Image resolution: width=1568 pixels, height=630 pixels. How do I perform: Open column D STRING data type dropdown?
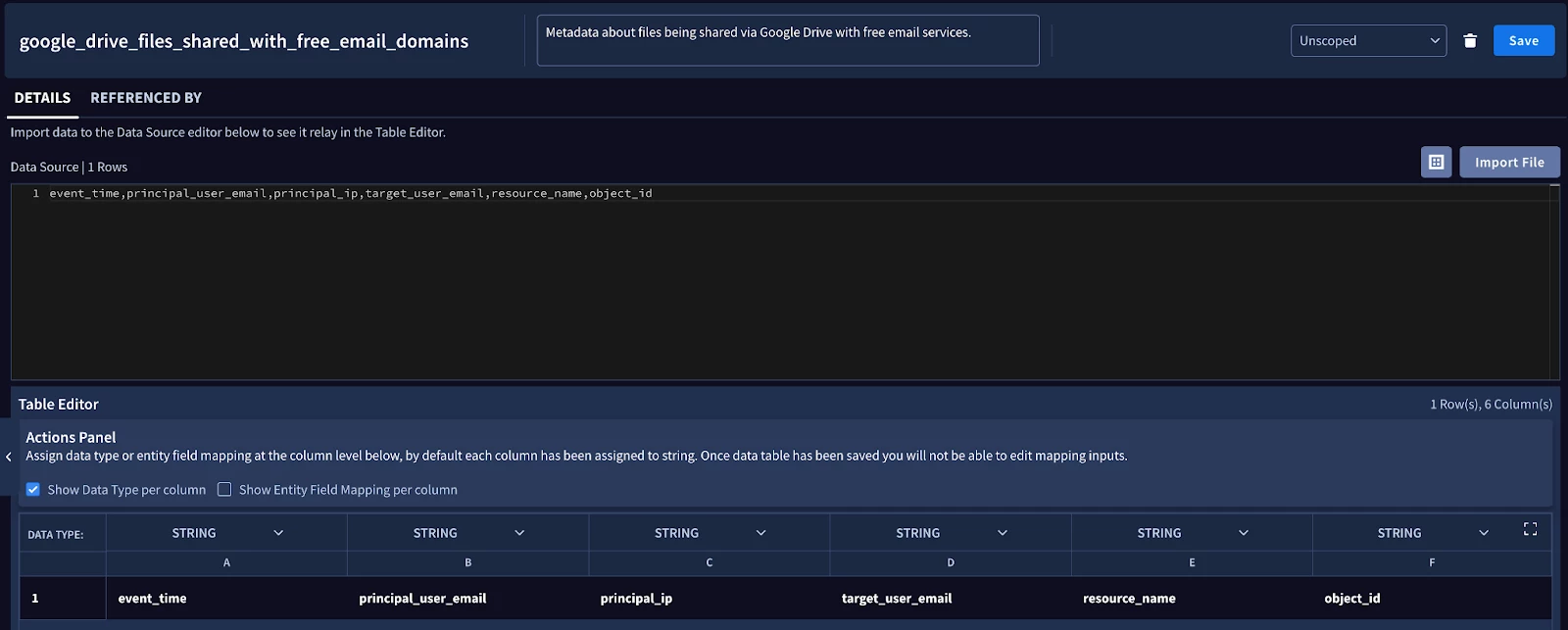[951, 533]
